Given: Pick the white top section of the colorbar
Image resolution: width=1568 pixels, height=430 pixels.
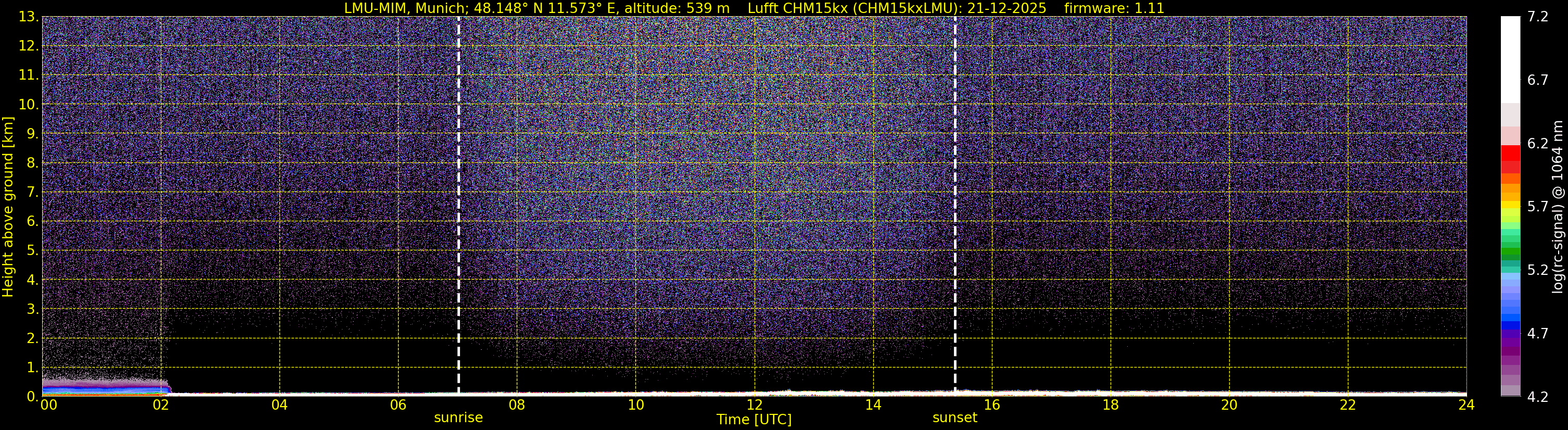Looking at the screenshot, I should (1510, 59).
